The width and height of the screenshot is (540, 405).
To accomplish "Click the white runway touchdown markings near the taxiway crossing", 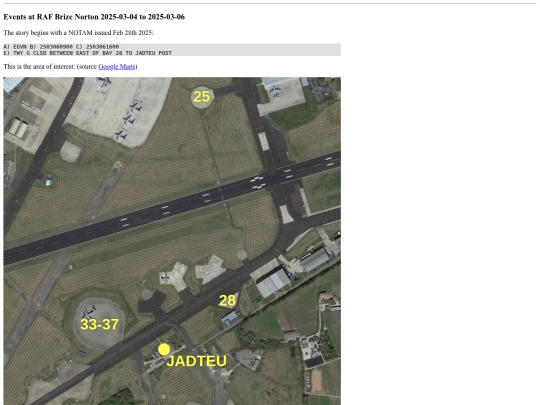I will tap(258, 183).
